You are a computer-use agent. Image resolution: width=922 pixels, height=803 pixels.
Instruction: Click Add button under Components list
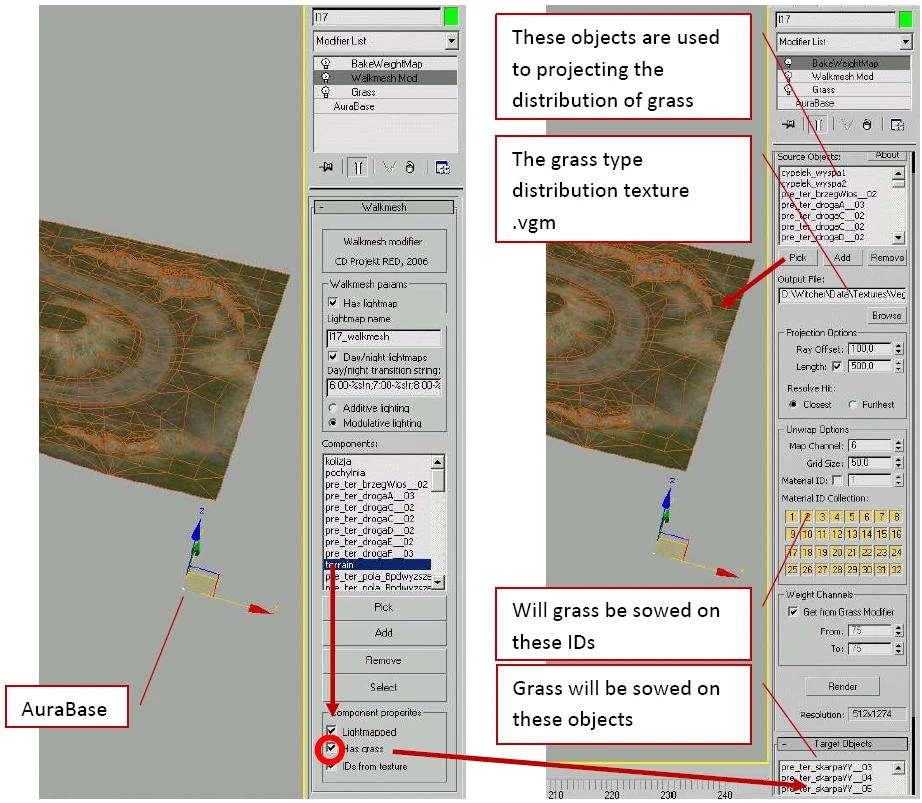pyautogui.click(x=384, y=633)
